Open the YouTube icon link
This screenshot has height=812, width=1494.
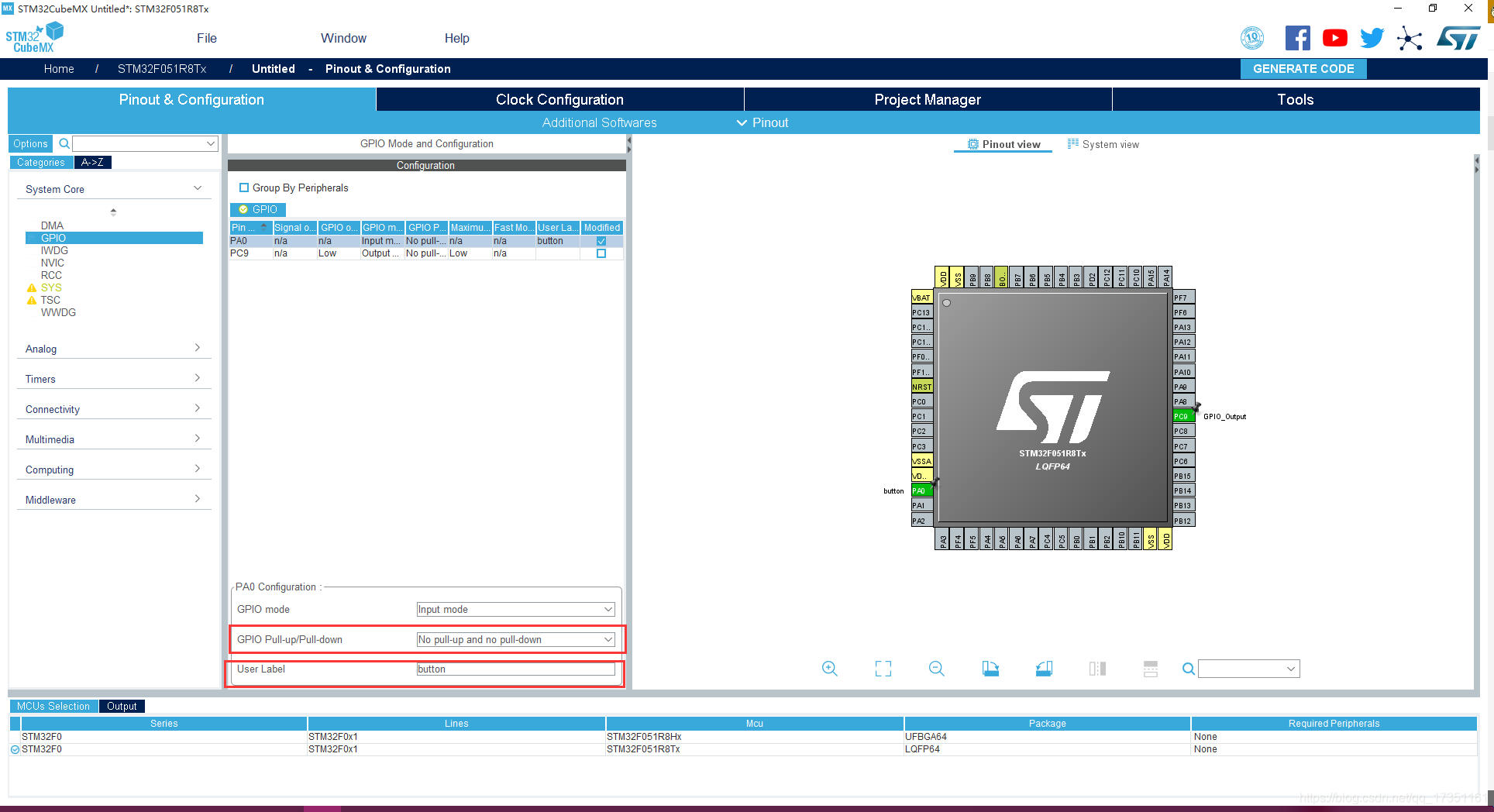tap(1334, 38)
